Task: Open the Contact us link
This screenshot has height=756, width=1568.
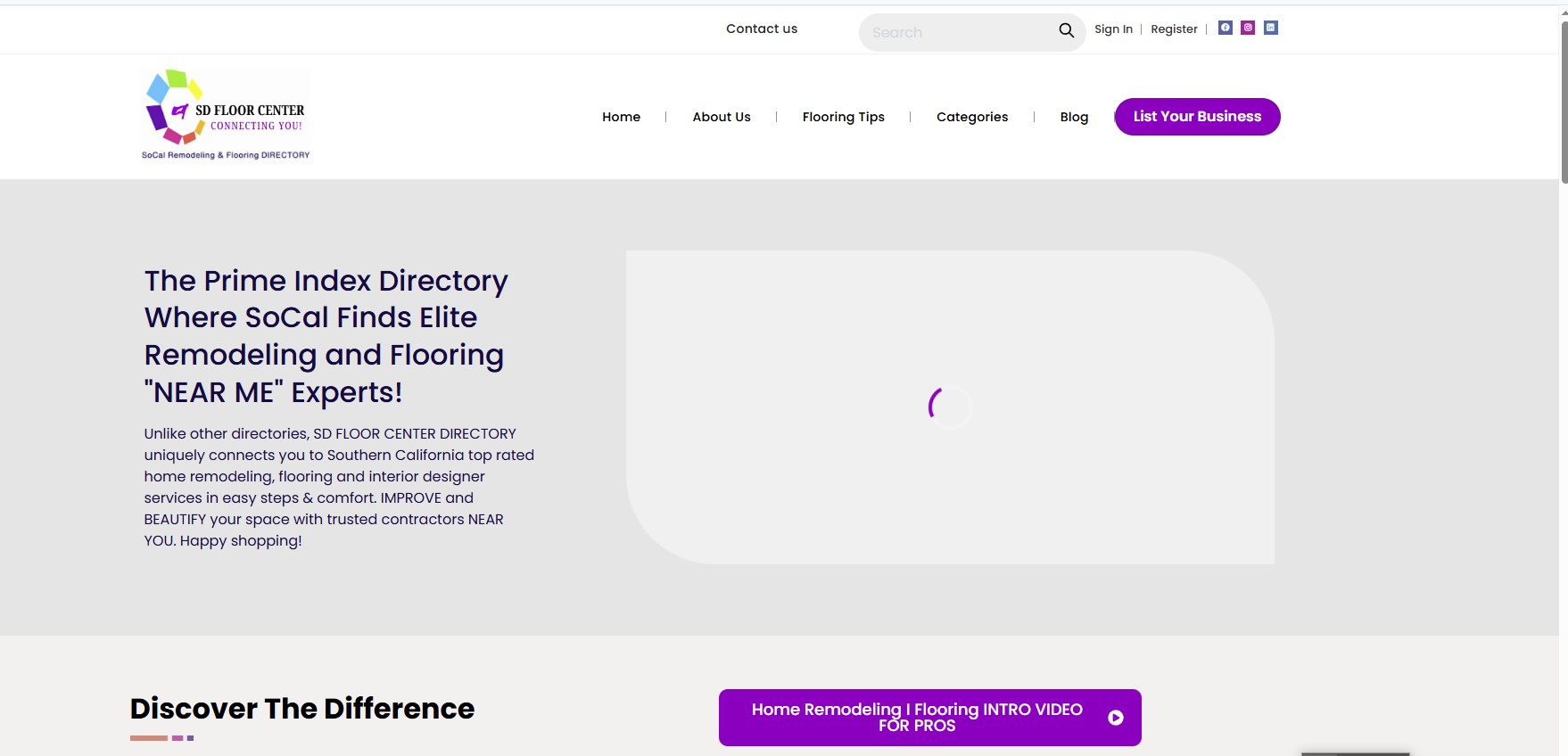Action: 762,29
